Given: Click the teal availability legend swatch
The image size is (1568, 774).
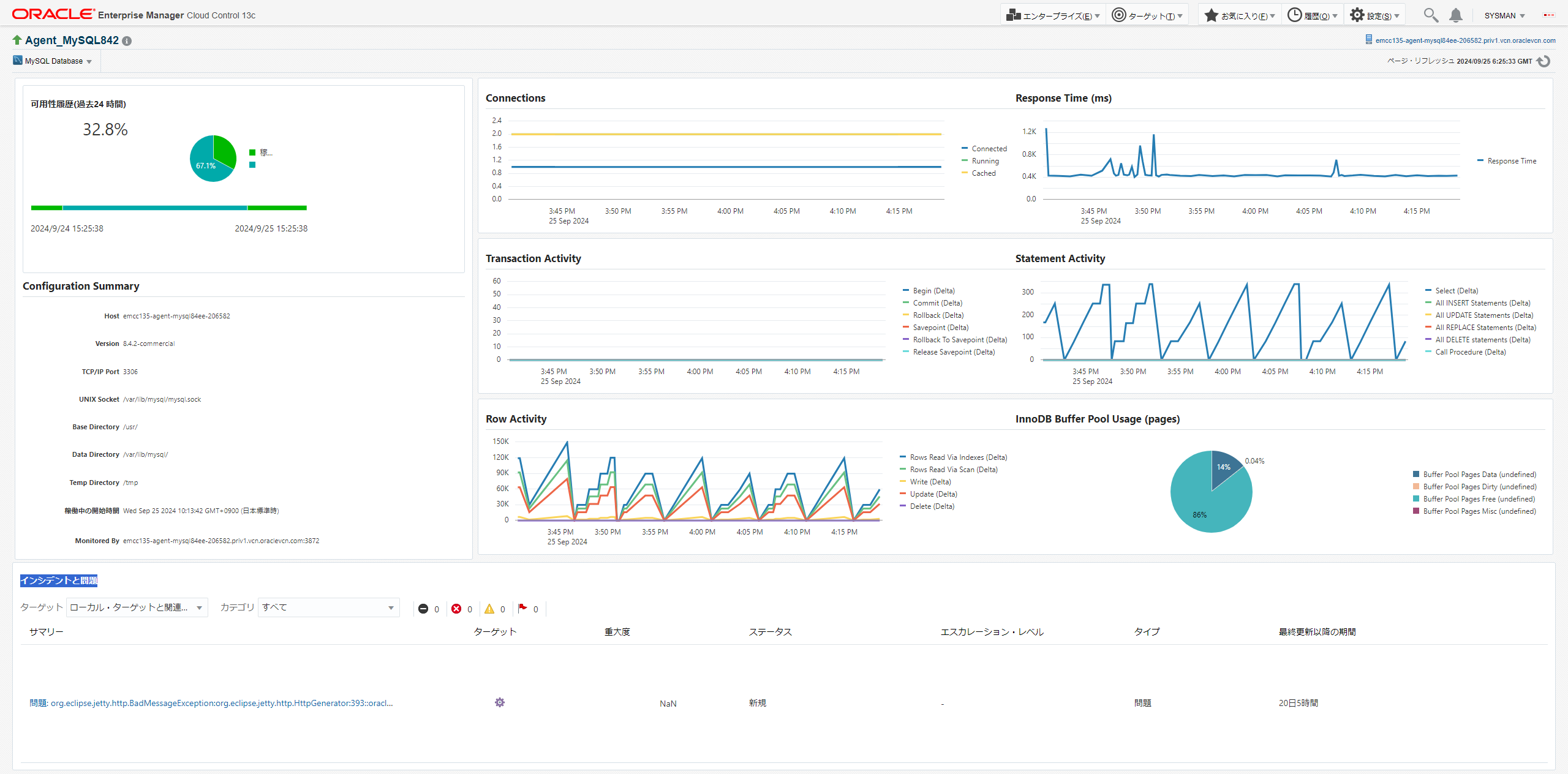Looking at the screenshot, I should tap(252, 165).
